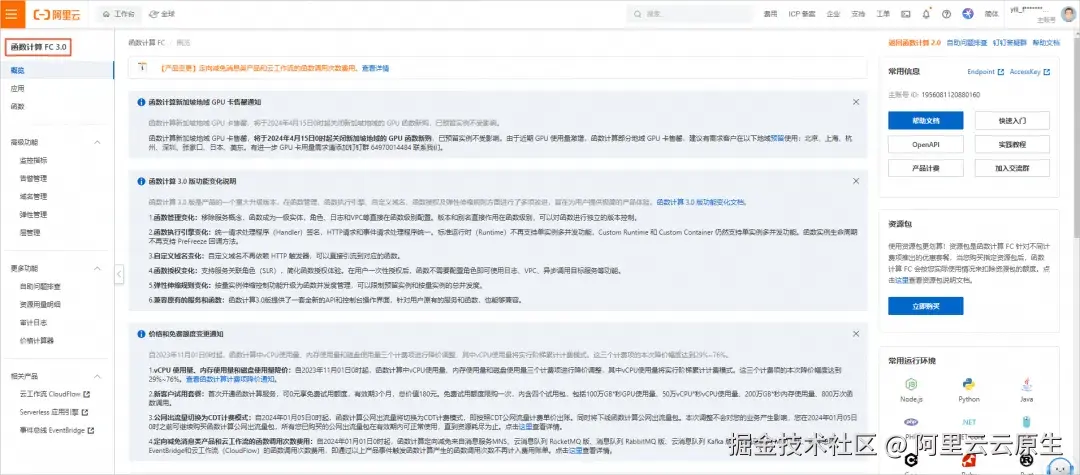Image resolution: width=1080 pixels, height=475 pixels.
Task: Open the Endpoint link
Action: [x=985, y=72]
